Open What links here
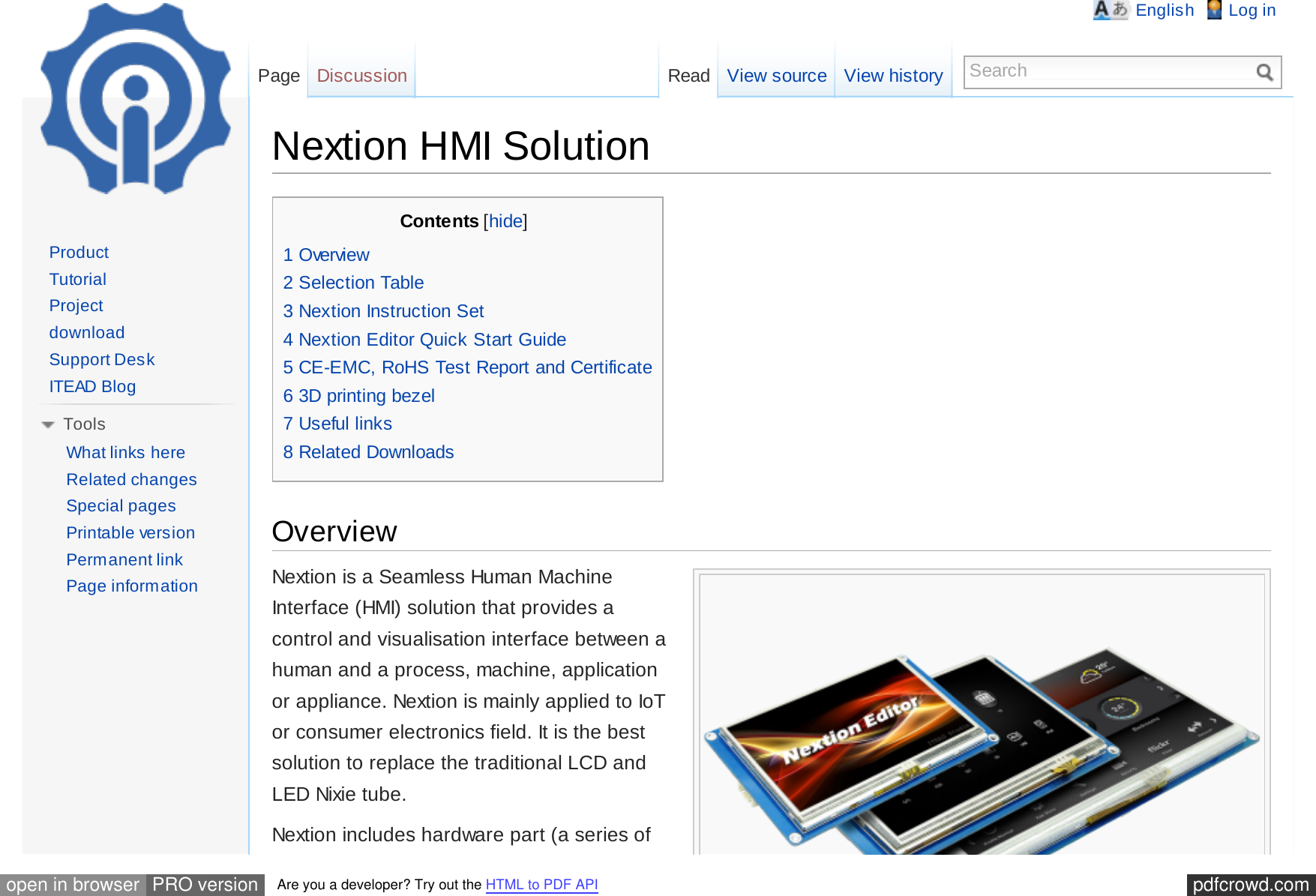The height and width of the screenshot is (896, 1316). point(125,453)
